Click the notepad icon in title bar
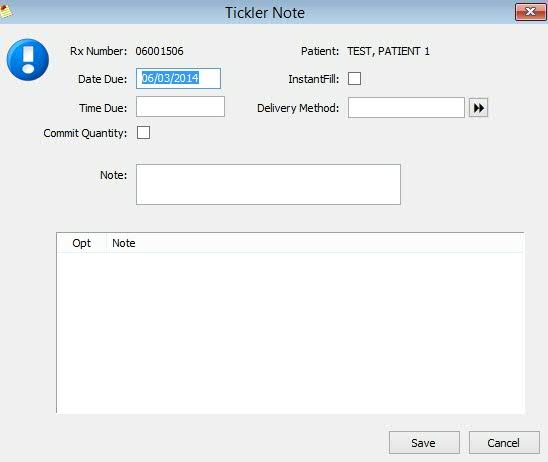The height and width of the screenshot is (462, 548). coord(6,12)
